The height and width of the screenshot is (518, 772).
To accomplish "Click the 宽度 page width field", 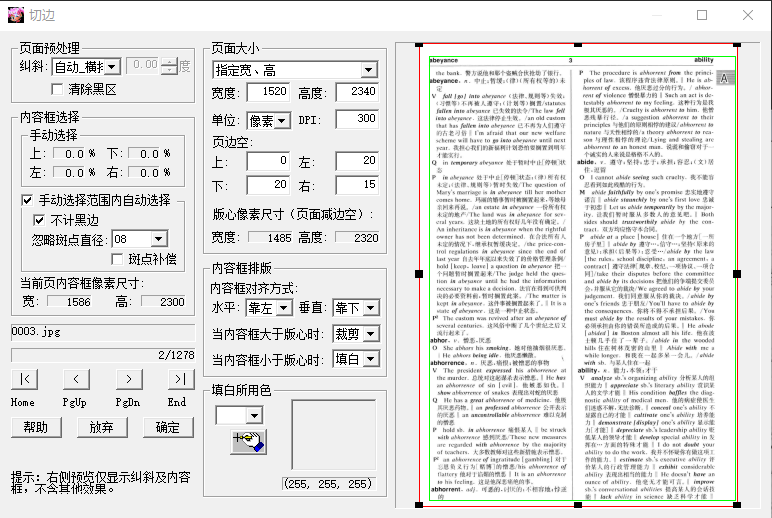I will [268, 92].
